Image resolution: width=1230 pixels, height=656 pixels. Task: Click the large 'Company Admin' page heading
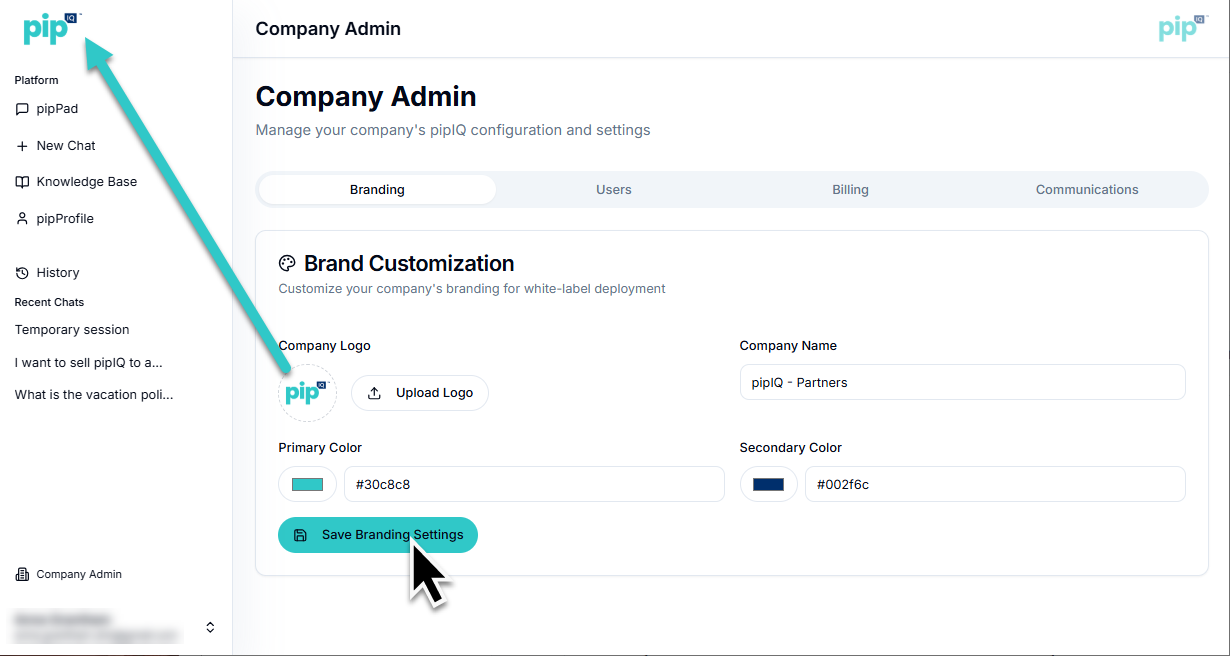(x=366, y=97)
